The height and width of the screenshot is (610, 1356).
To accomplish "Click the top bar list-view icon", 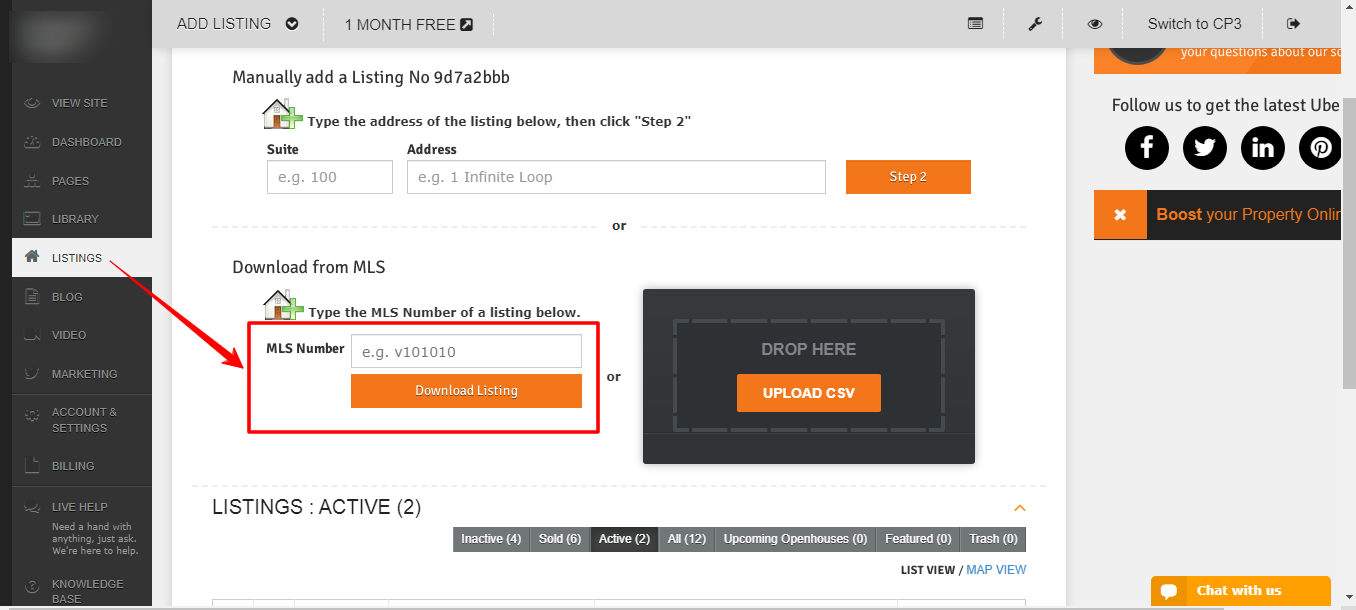I will pyautogui.click(x=975, y=24).
